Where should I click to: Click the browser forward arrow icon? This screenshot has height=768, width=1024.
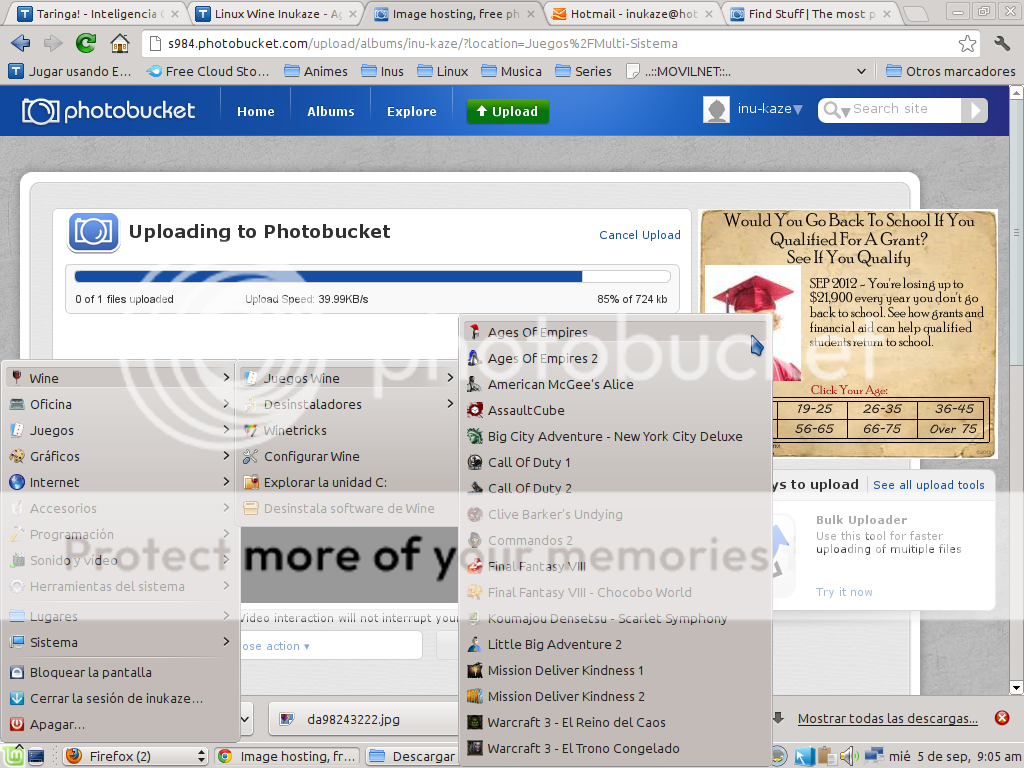[x=52, y=43]
